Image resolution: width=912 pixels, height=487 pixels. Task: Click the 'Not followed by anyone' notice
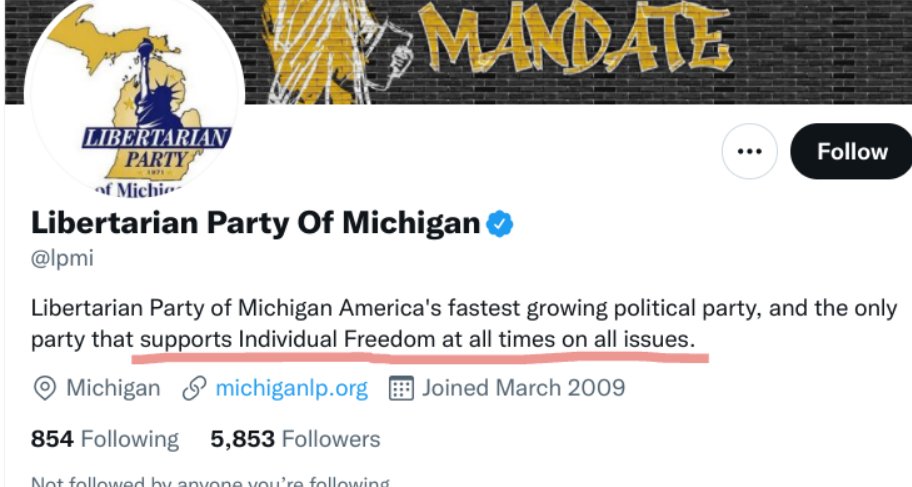[210, 482]
